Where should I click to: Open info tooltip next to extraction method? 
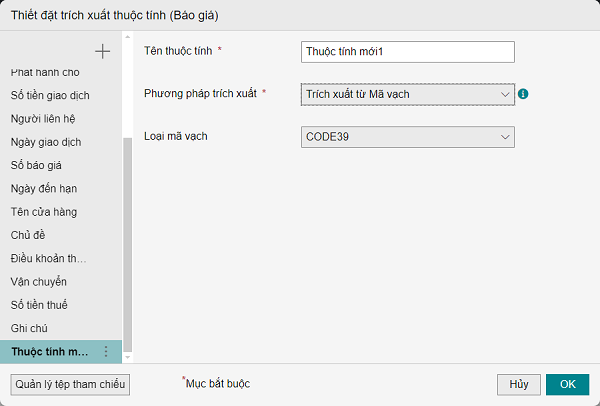pos(523,94)
